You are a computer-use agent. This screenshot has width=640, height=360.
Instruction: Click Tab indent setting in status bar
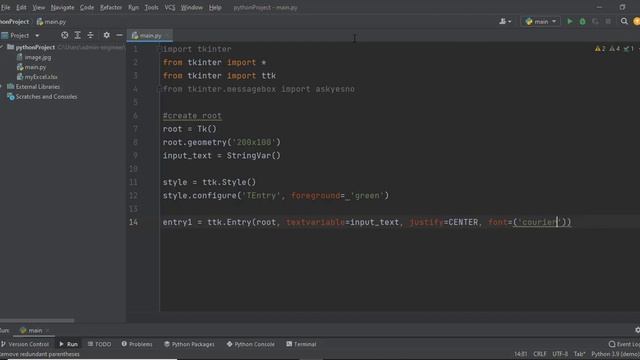tap(580, 354)
